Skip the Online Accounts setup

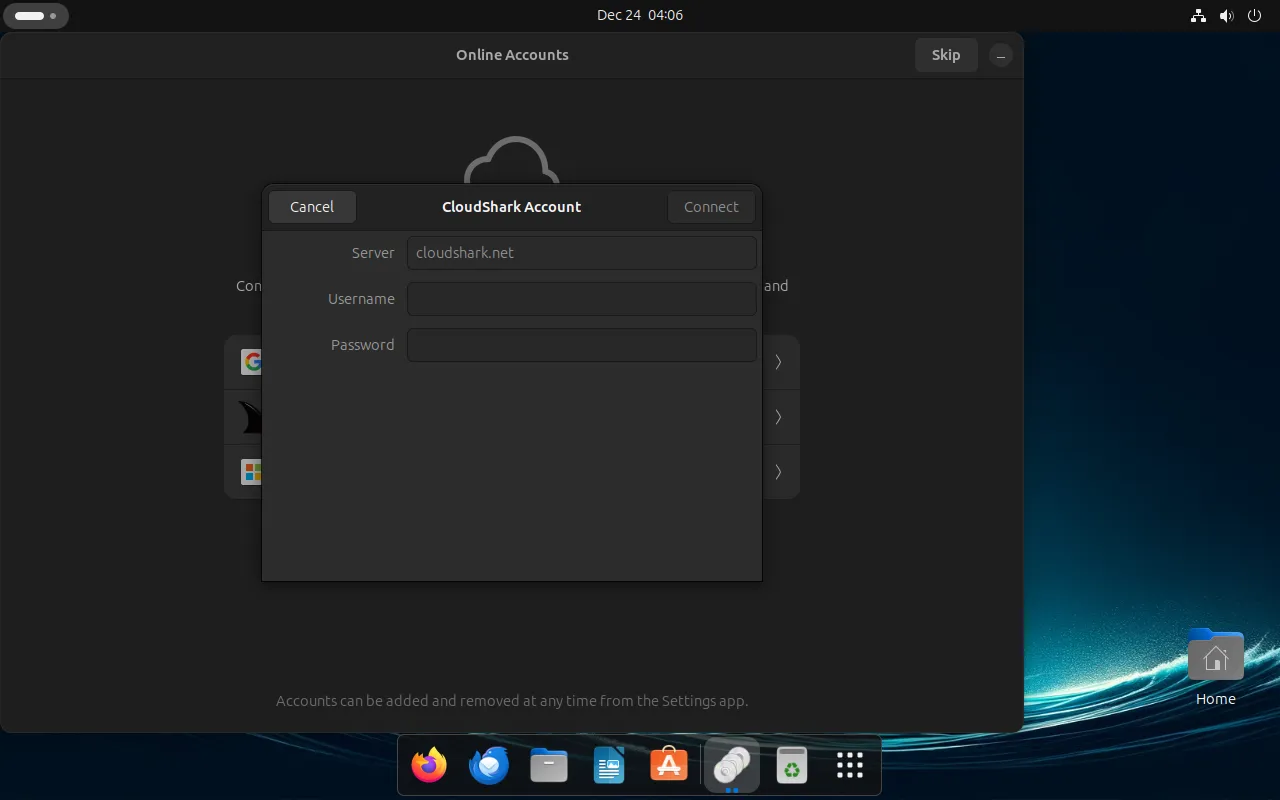(946, 55)
